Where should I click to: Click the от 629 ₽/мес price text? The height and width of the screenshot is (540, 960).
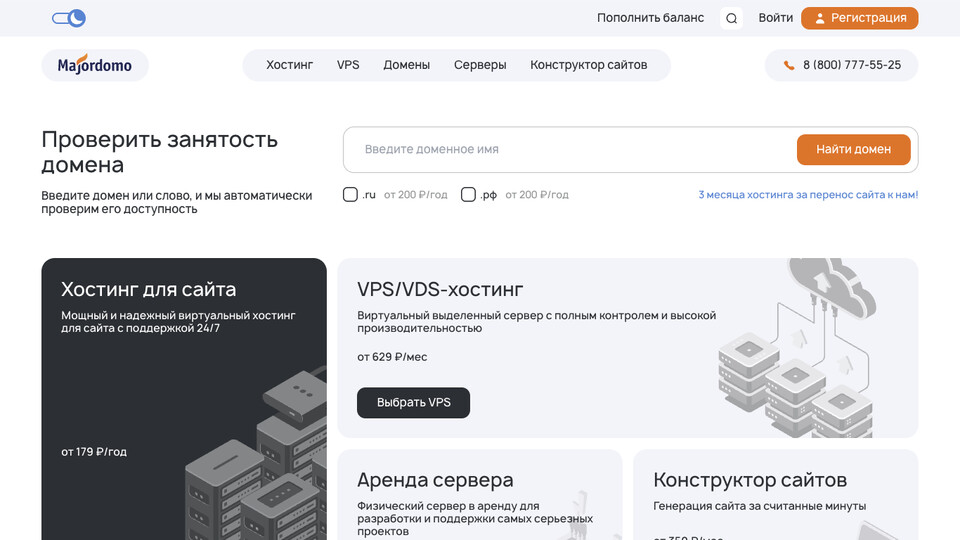click(x=392, y=357)
